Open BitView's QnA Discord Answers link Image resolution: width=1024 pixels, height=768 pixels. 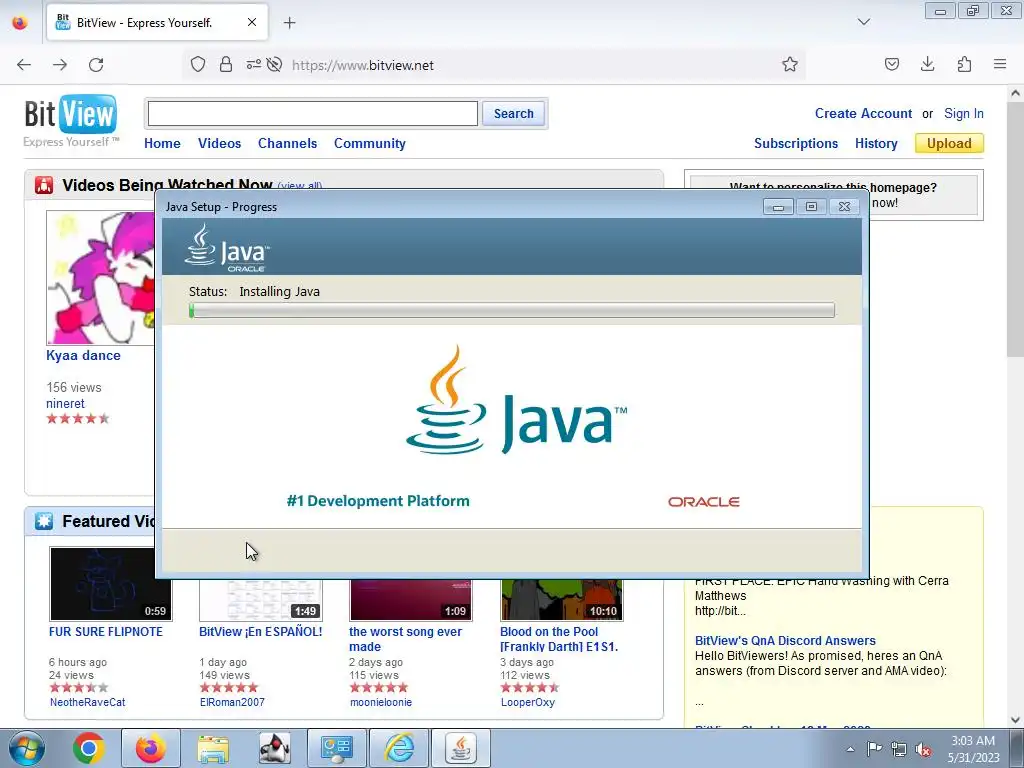pyautogui.click(x=785, y=641)
